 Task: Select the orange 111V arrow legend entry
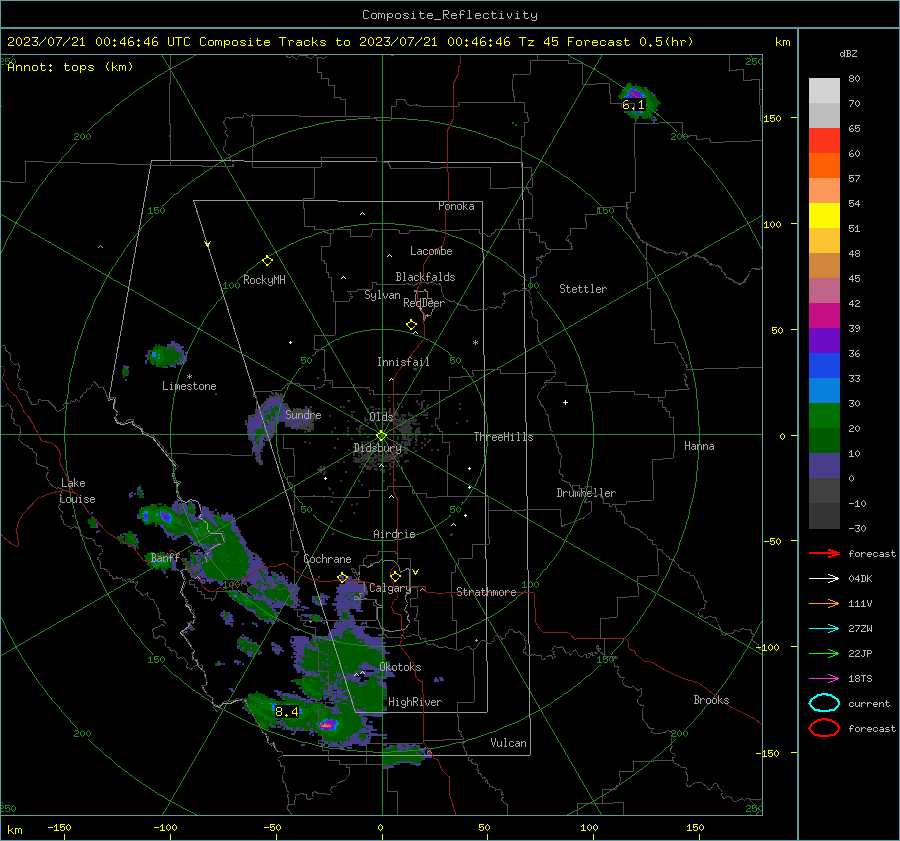[824, 603]
